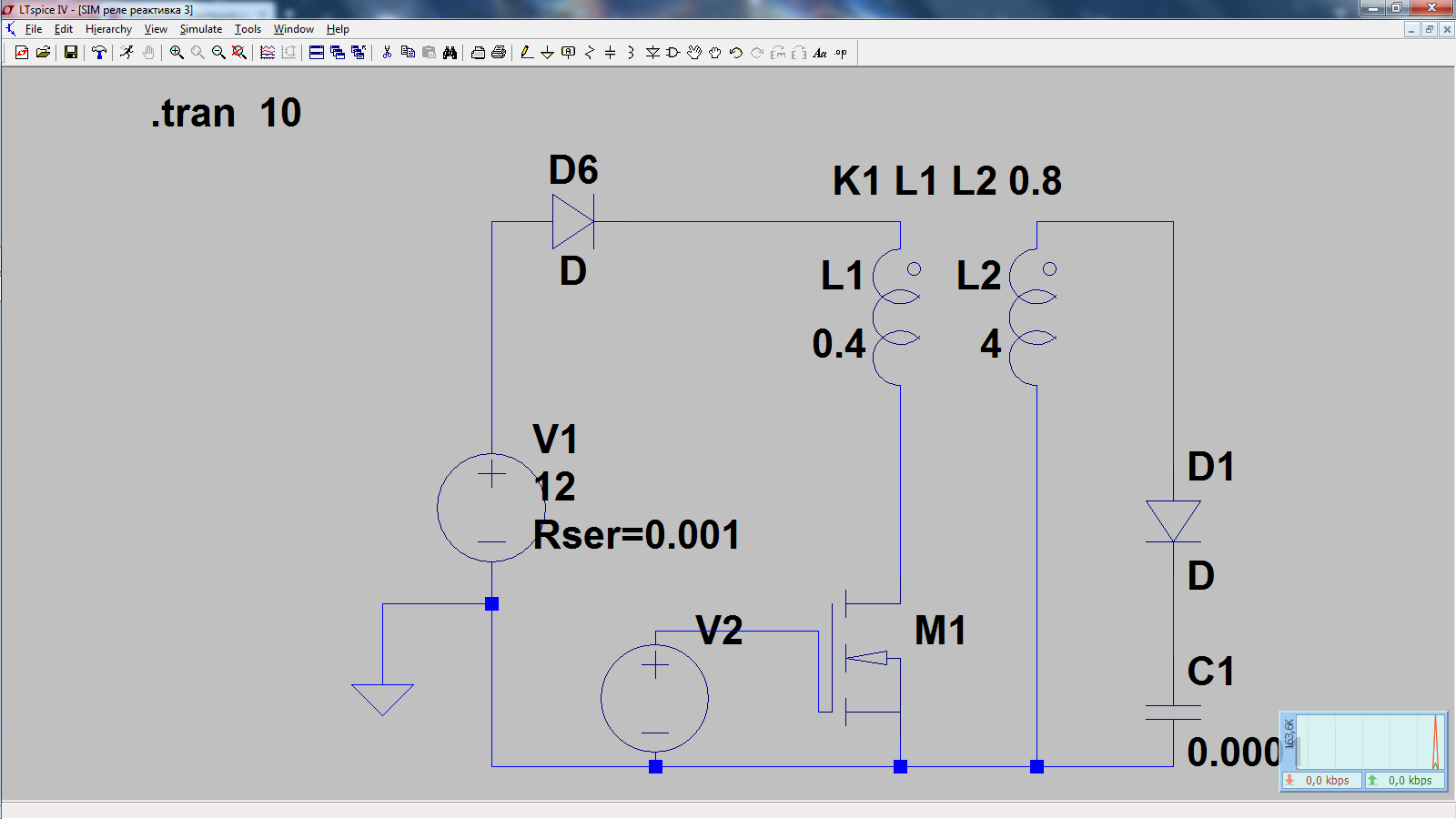
Task: Select the Diode placement tool
Action: click(x=652, y=53)
